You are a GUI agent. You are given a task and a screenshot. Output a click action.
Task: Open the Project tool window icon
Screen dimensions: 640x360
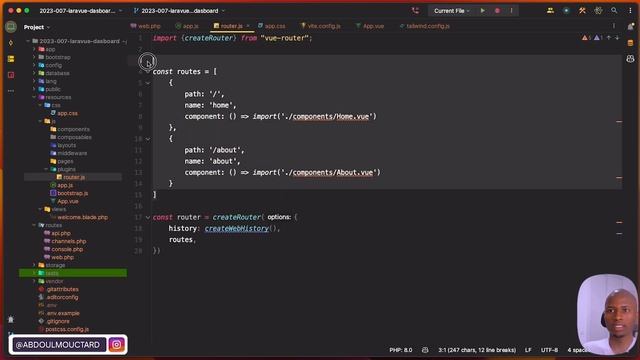click(11, 27)
